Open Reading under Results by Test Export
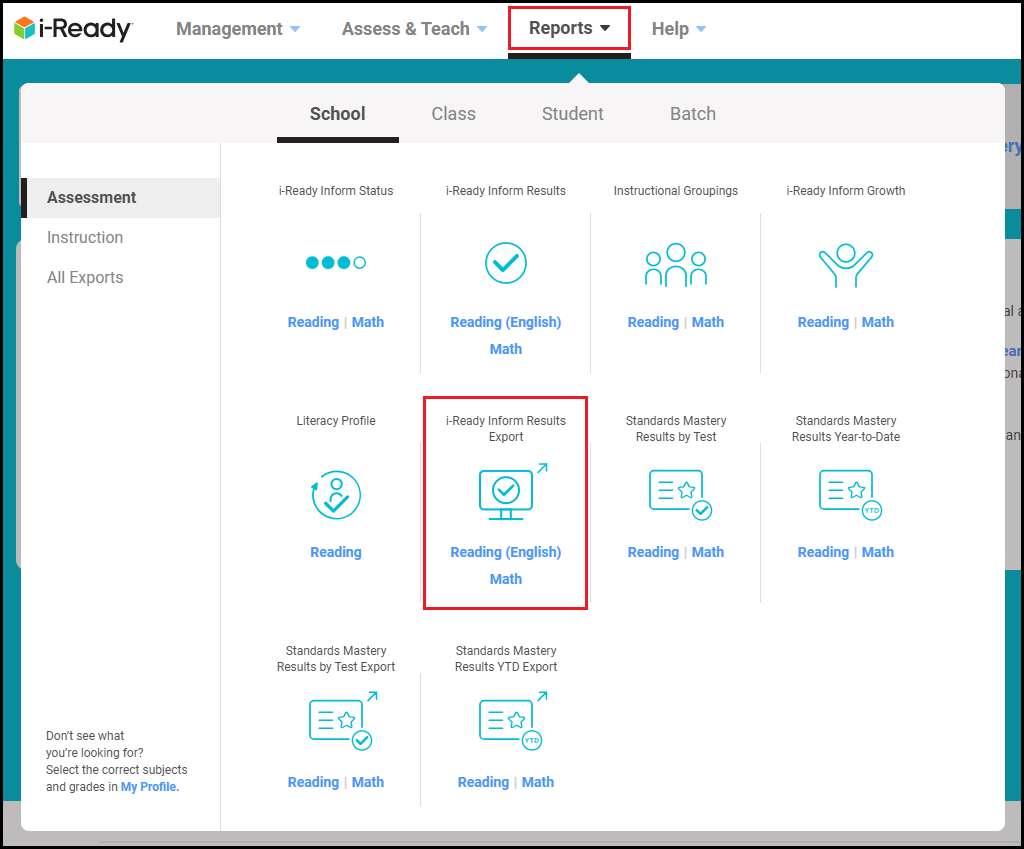Screen dimensions: 1024x849 [313, 782]
